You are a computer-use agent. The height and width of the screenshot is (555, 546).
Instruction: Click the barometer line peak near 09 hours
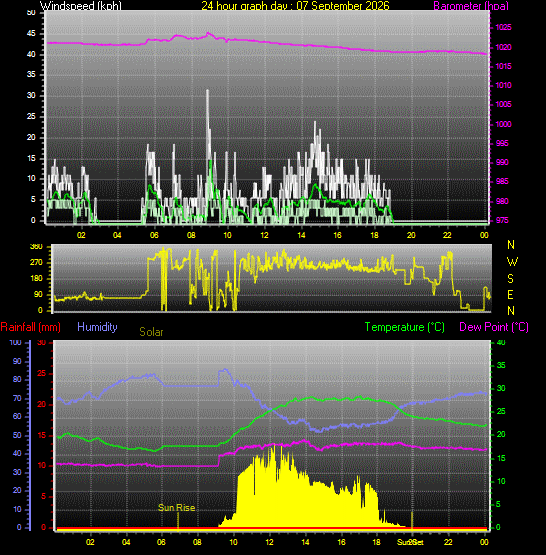coord(208,34)
